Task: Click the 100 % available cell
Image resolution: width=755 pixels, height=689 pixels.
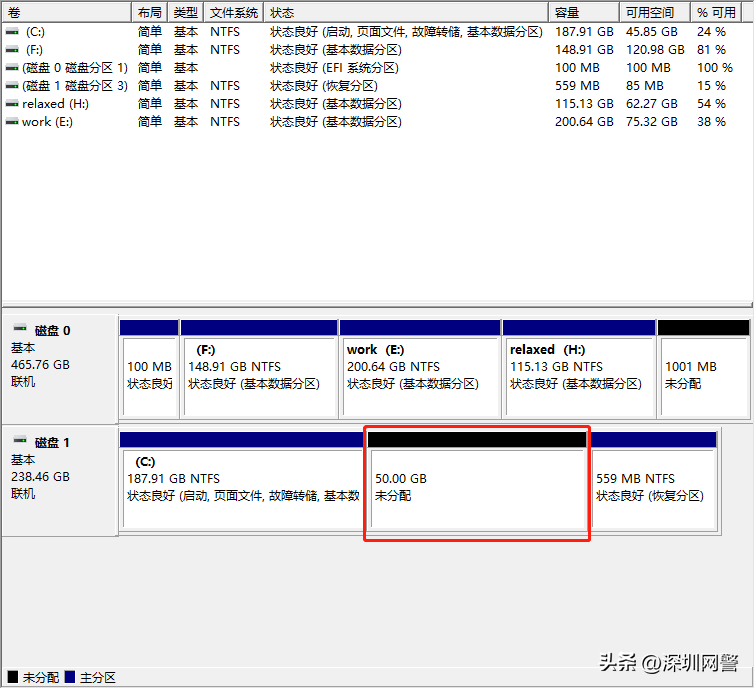Action: click(x=715, y=68)
